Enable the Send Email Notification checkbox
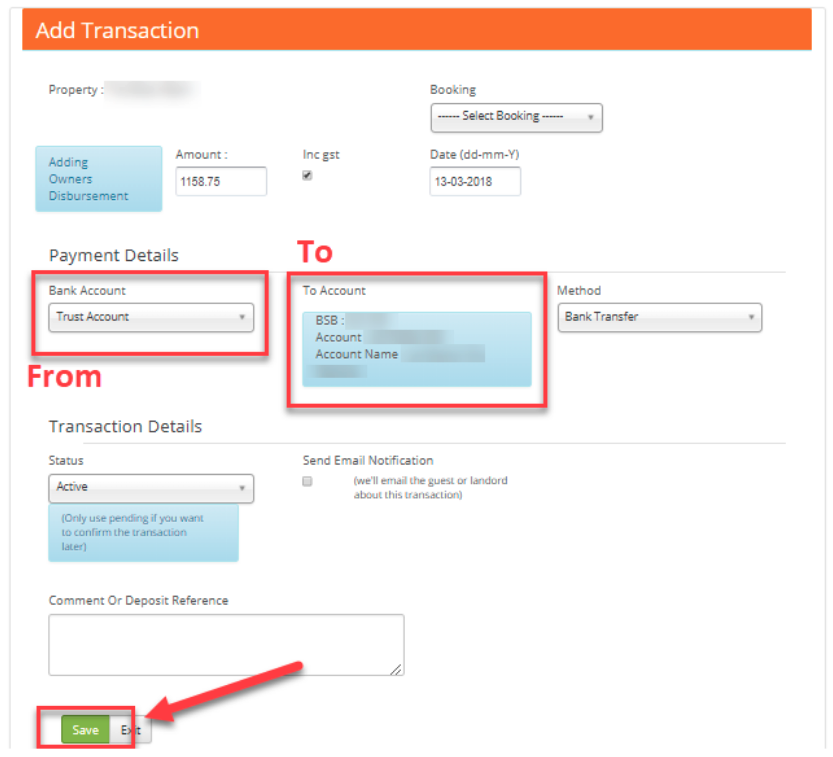This screenshot has height=757, width=833. (308, 481)
